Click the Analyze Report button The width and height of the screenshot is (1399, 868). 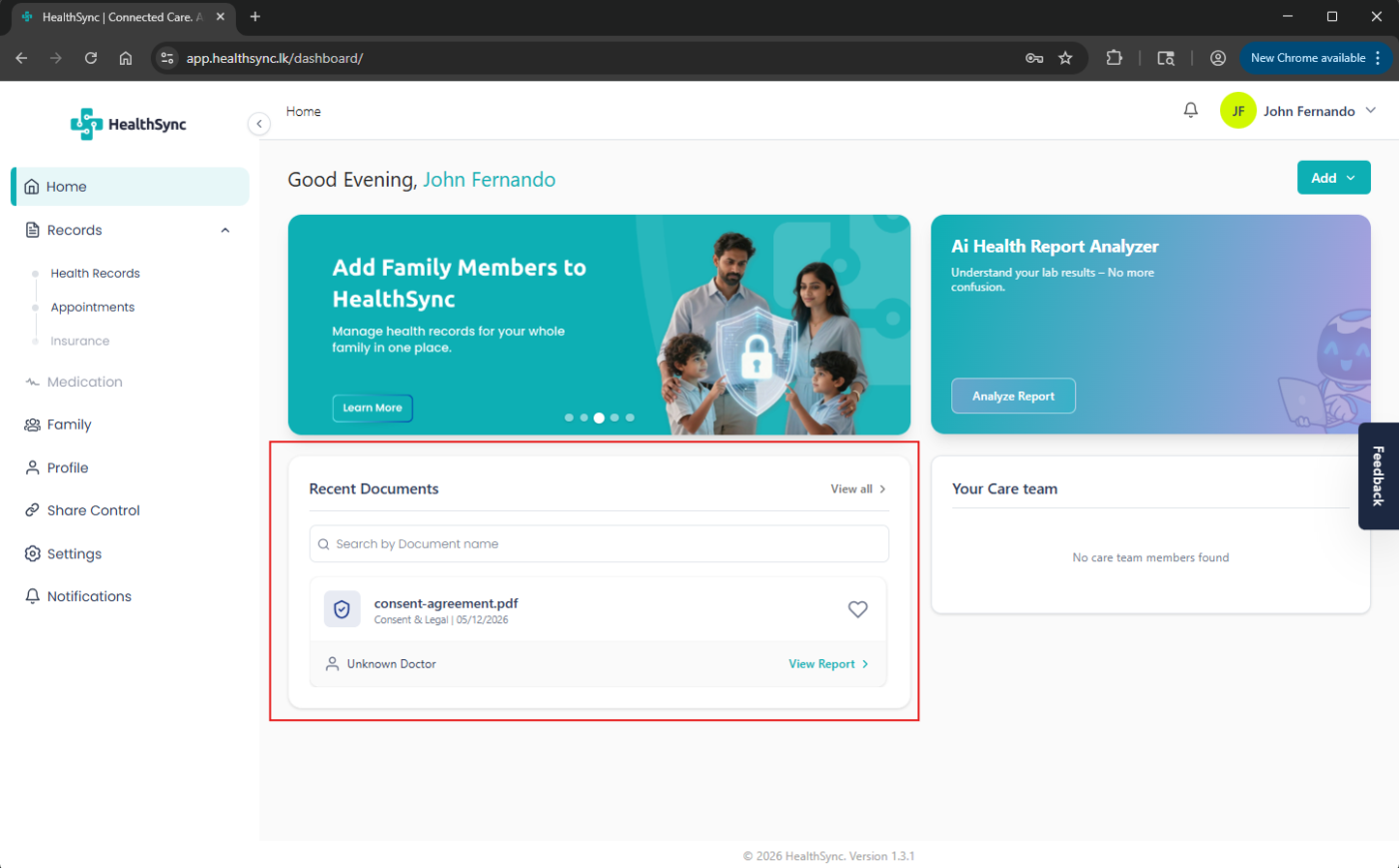coord(1013,396)
